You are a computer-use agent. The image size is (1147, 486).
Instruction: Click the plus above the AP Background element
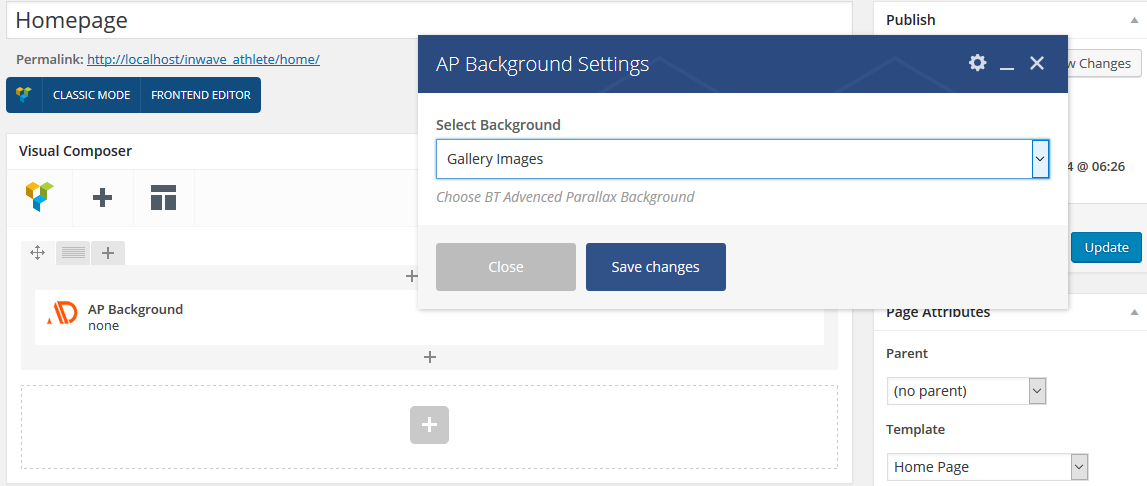pos(412,276)
